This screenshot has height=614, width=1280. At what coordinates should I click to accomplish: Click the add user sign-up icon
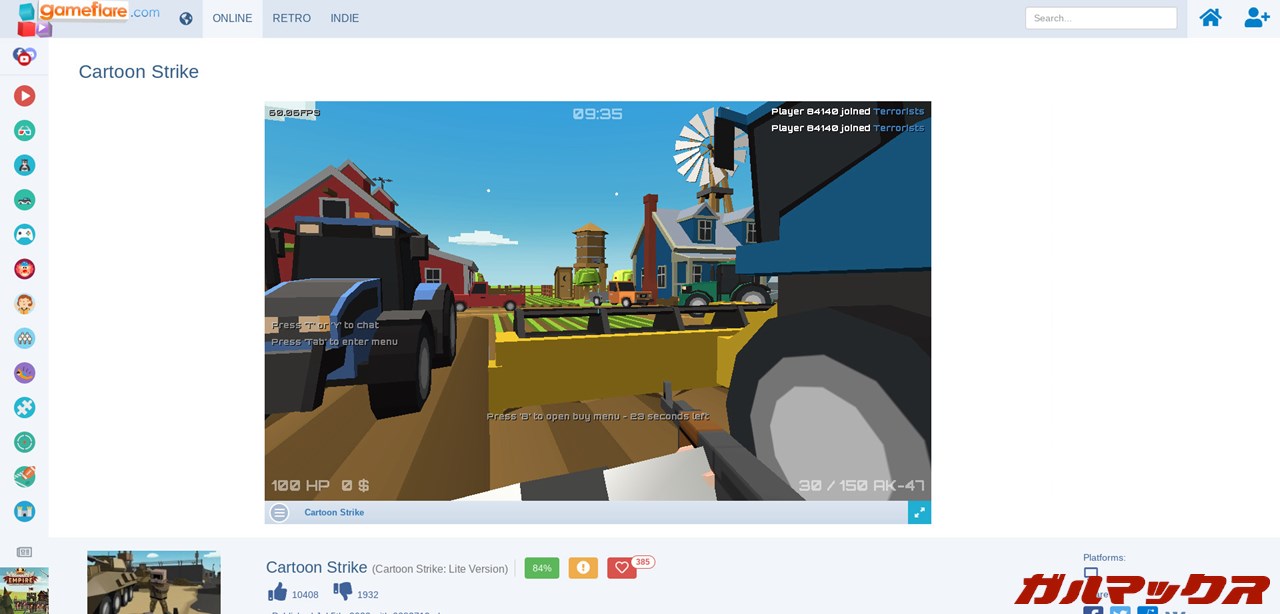click(x=1256, y=18)
